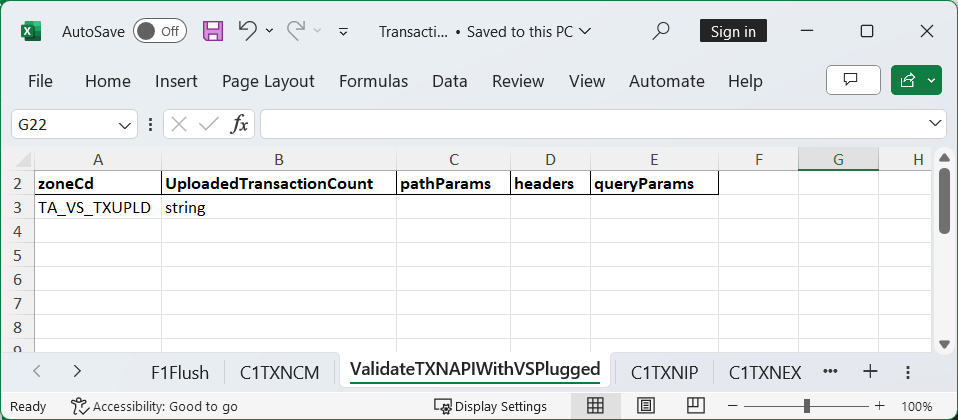Viewport: 958px width, 420px height.
Task: Open the Formulas ribbon tab
Action: coord(373,81)
